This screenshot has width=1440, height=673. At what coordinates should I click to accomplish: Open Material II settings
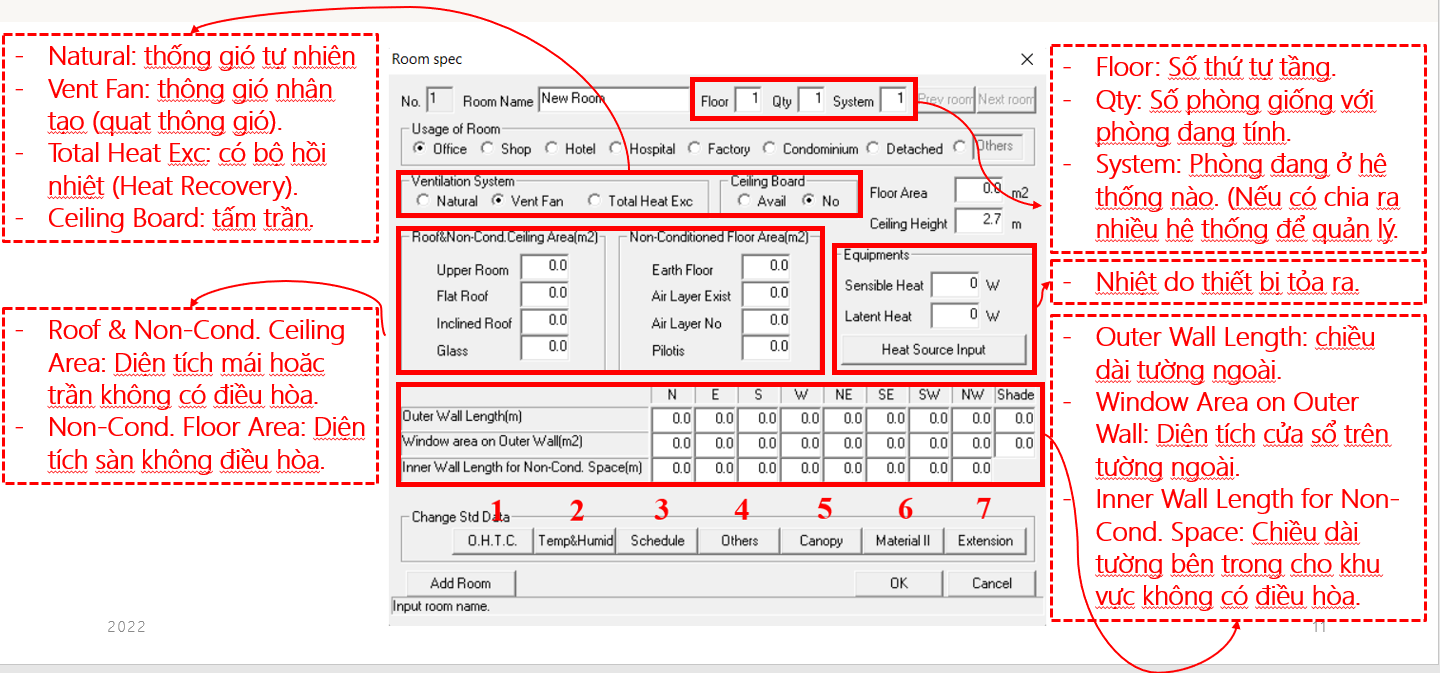(x=903, y=541)
